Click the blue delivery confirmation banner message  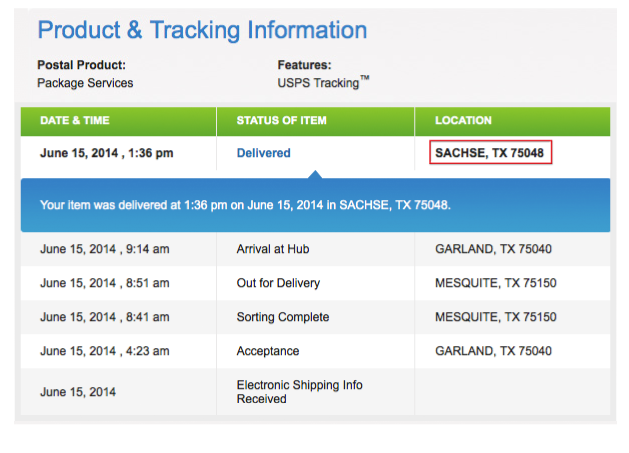(245, 205)
